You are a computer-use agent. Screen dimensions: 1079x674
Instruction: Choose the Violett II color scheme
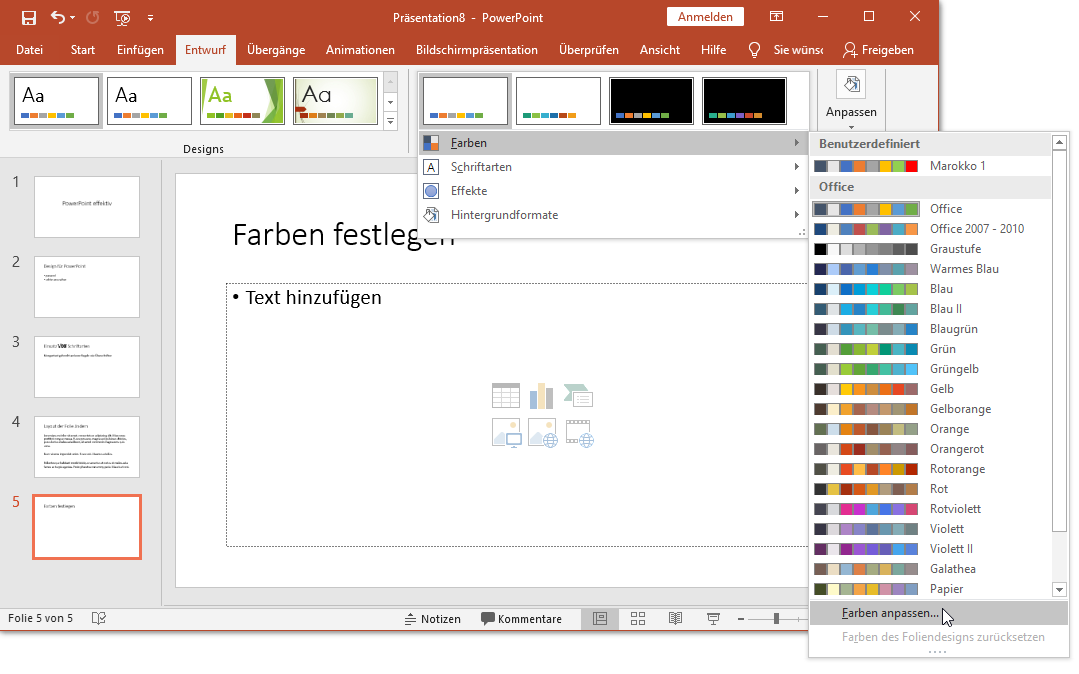931,548
